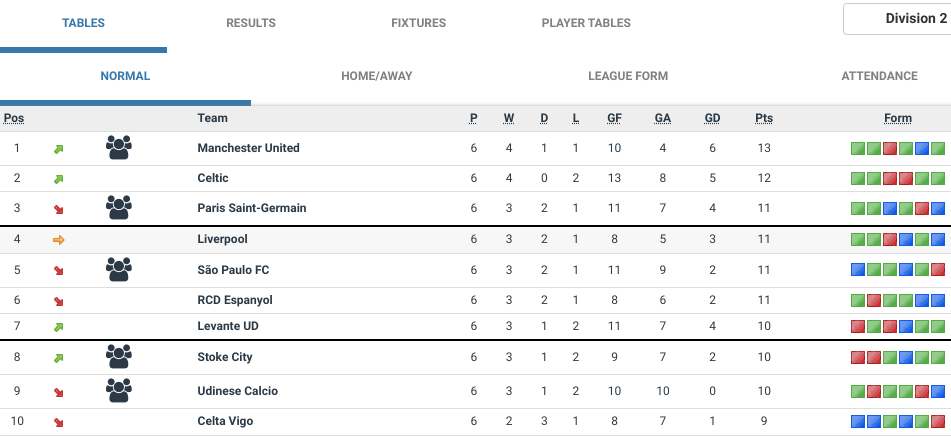Select the Home/Away table view
The width and height of the screenshot is (951, 437).
[x=376, y=76]
